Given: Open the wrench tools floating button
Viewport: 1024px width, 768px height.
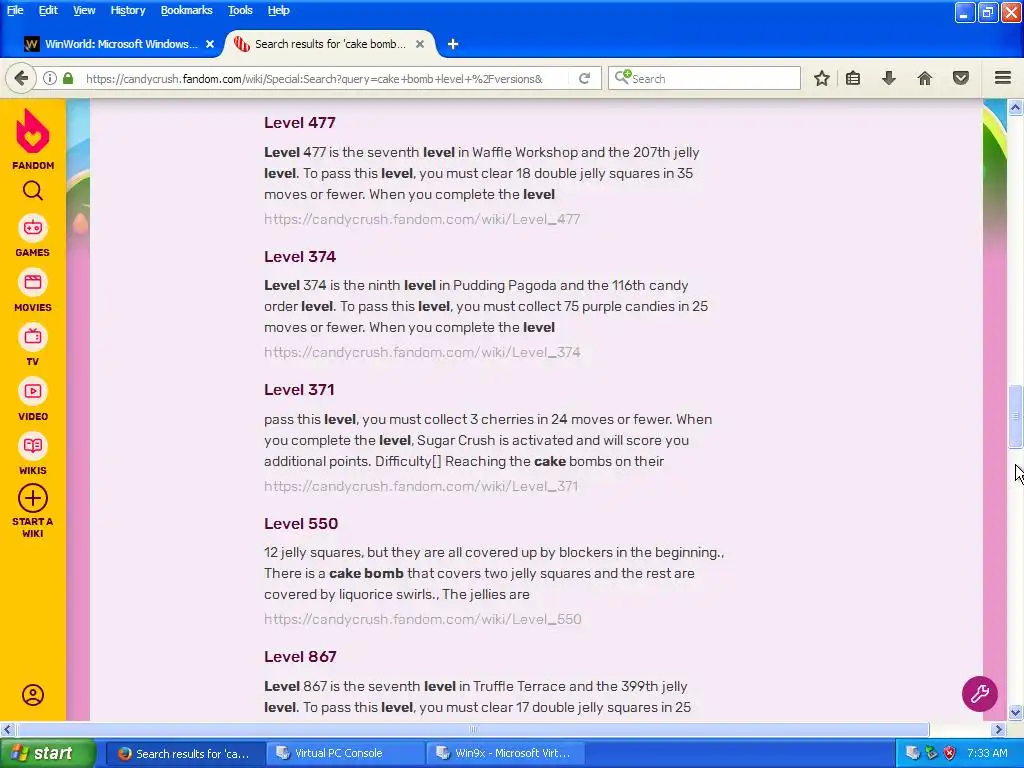Looking at the screenshot, I should pyautogui.click(x=980, y=694).
